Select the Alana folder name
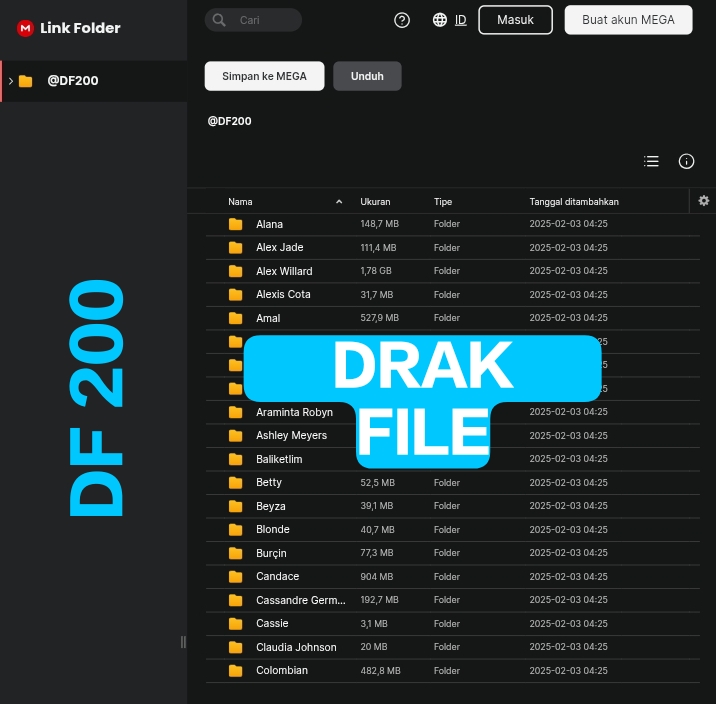 269,224
